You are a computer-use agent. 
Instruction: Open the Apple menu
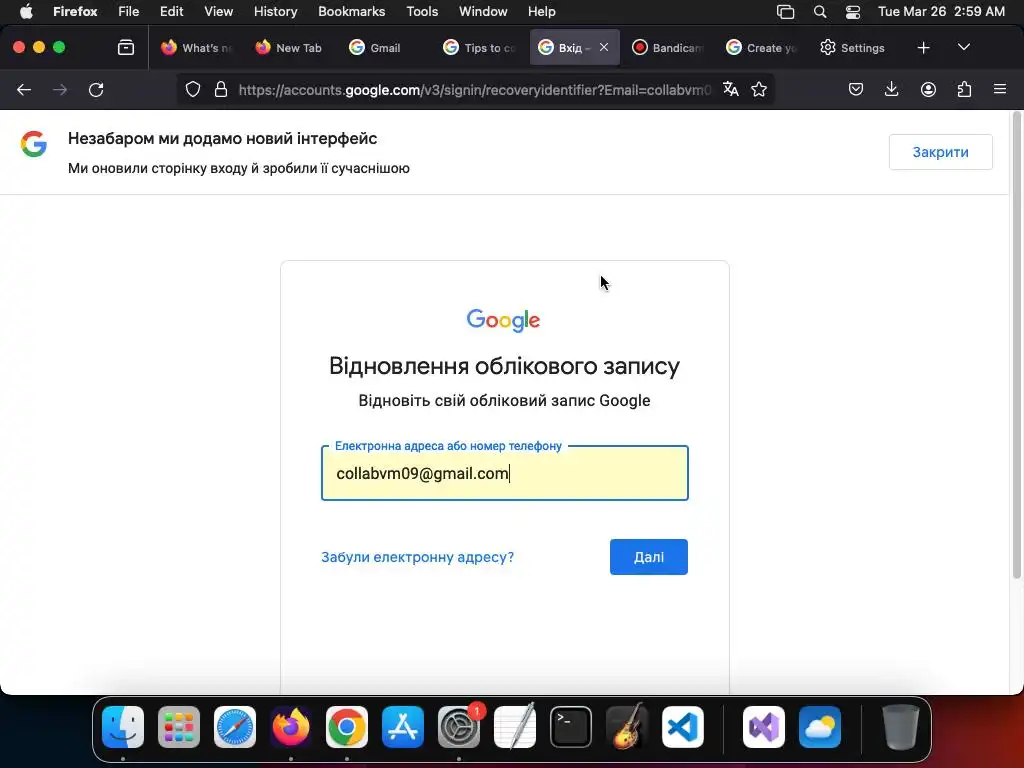(x=26, y=11)
